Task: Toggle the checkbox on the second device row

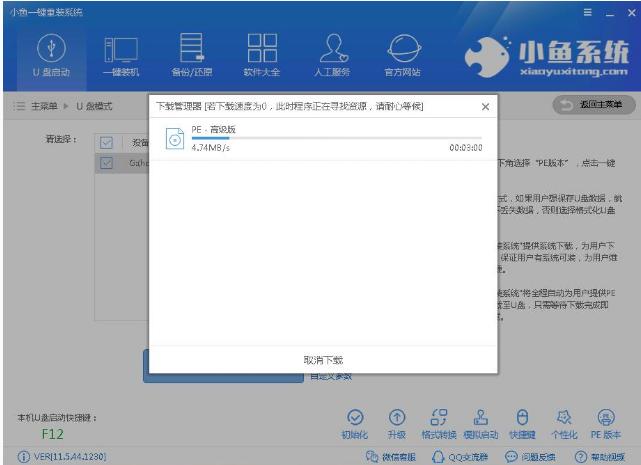Action: point(105,162)
